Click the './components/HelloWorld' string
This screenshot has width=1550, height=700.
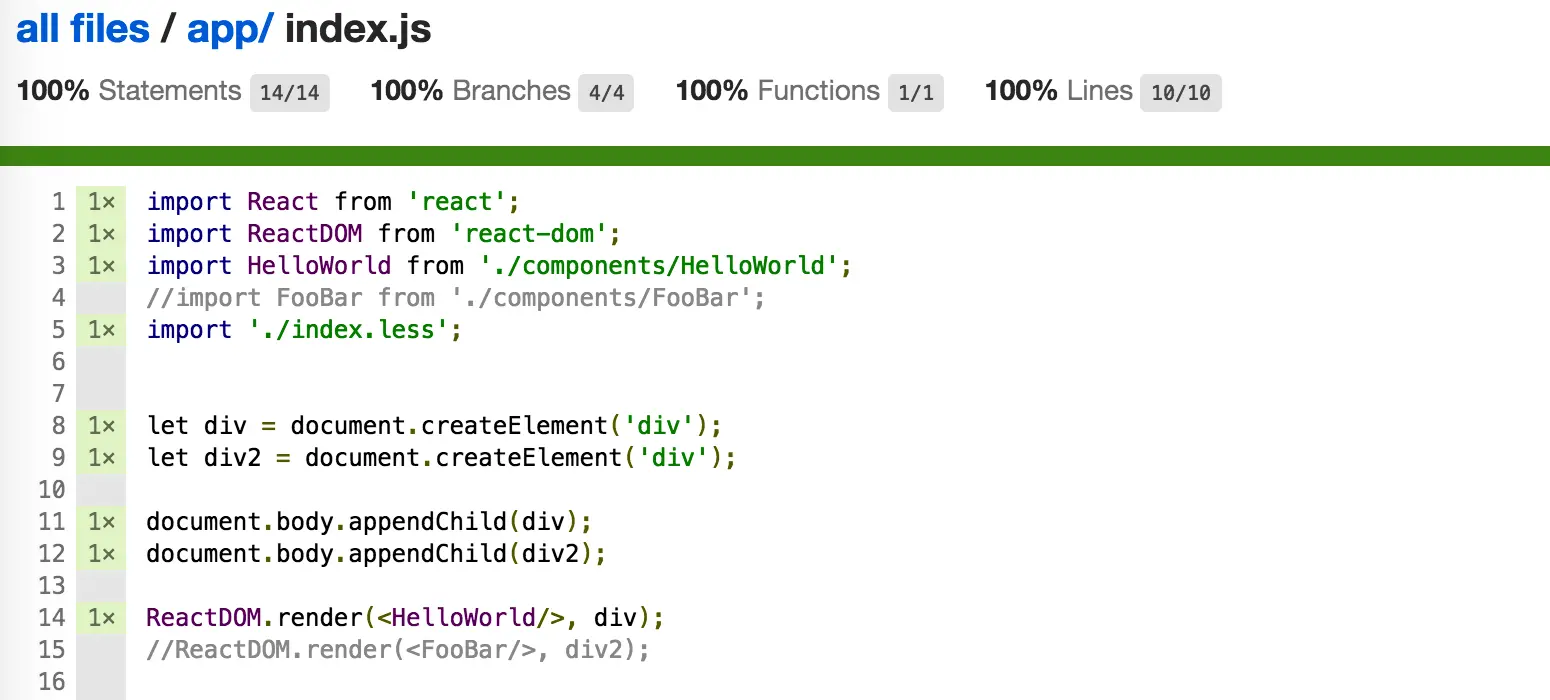(x=659, y=266)
